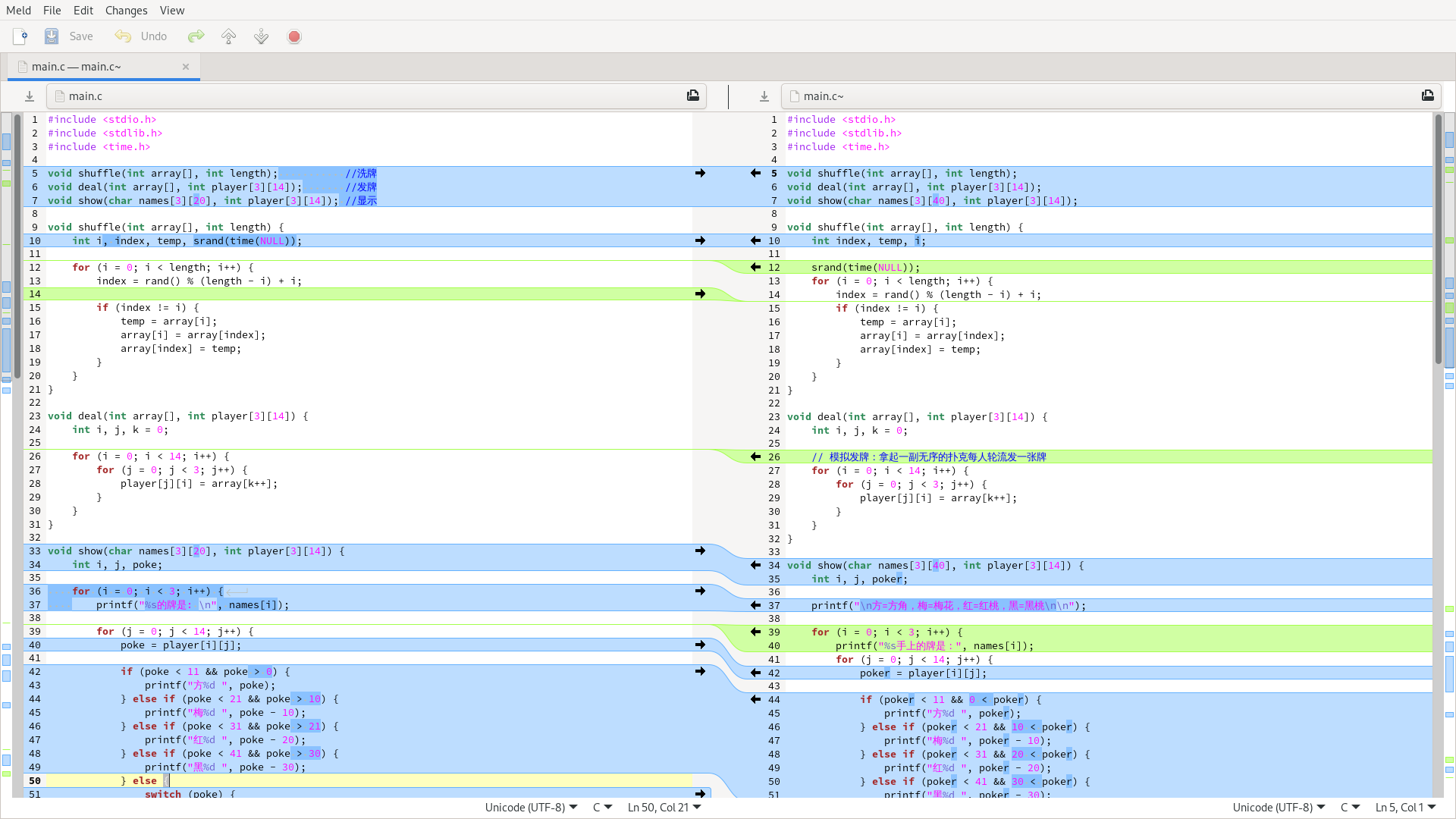Open the View menu
This screenshot has height=819, width=1456.
click(172, 10)
